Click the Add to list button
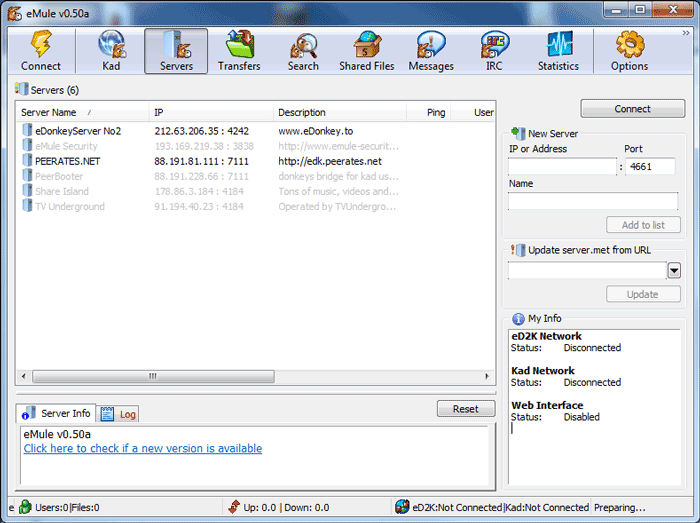Screen dimensions: 700x523 [x=643, y=225]
